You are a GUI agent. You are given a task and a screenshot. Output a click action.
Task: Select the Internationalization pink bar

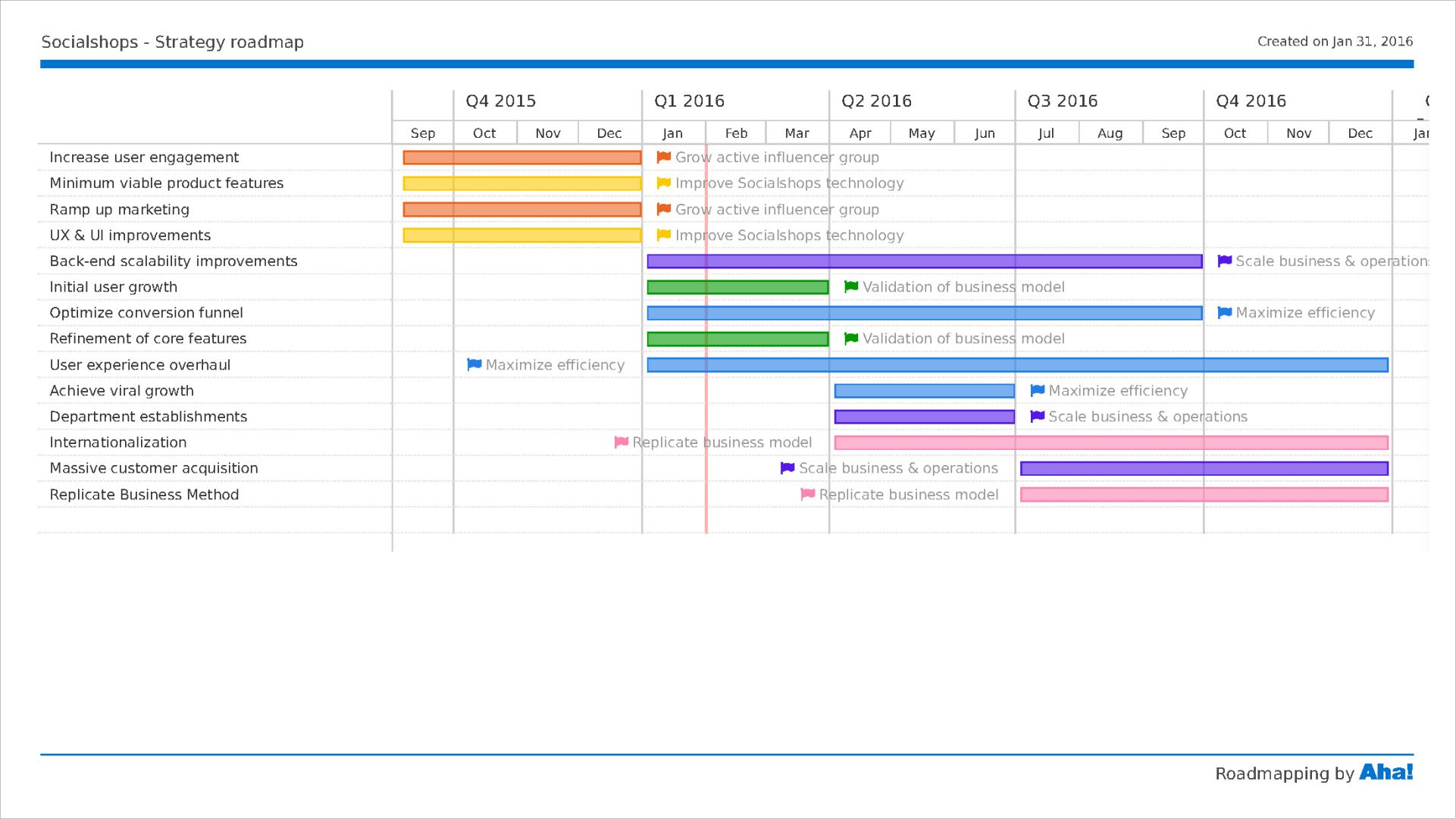(x=1110, y=442)
